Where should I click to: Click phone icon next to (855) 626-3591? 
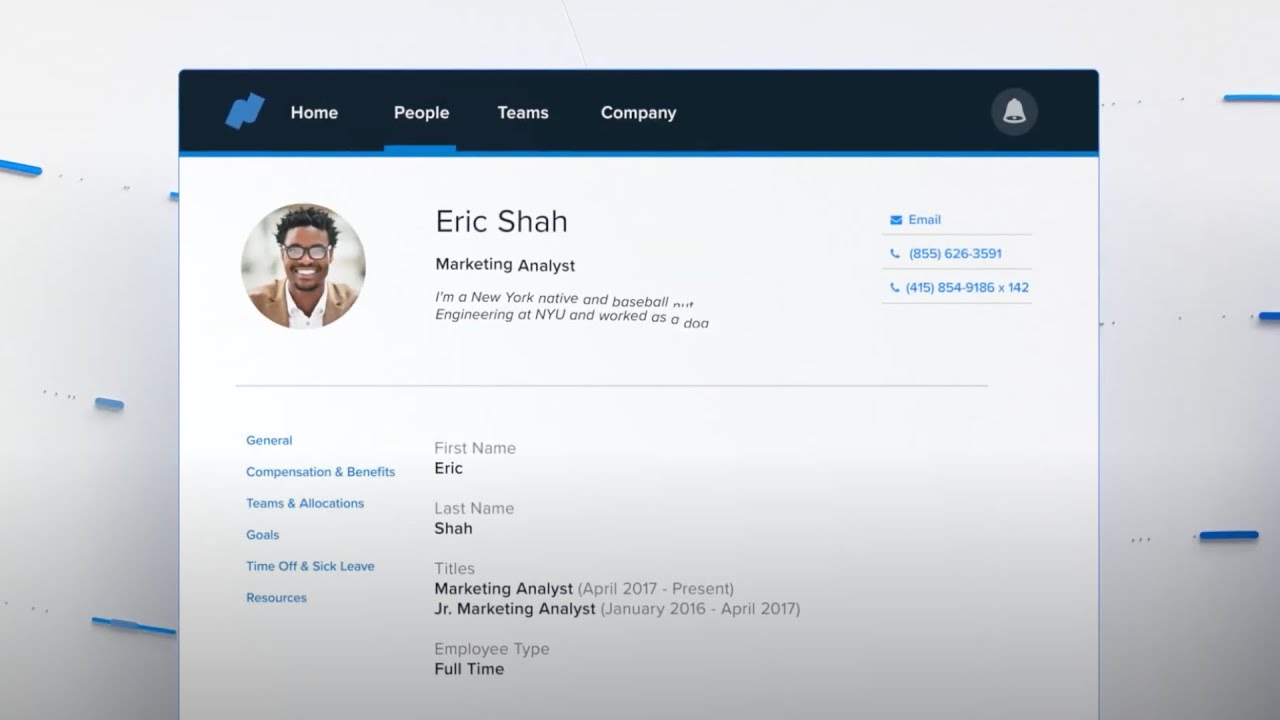[x=895, y=254]
